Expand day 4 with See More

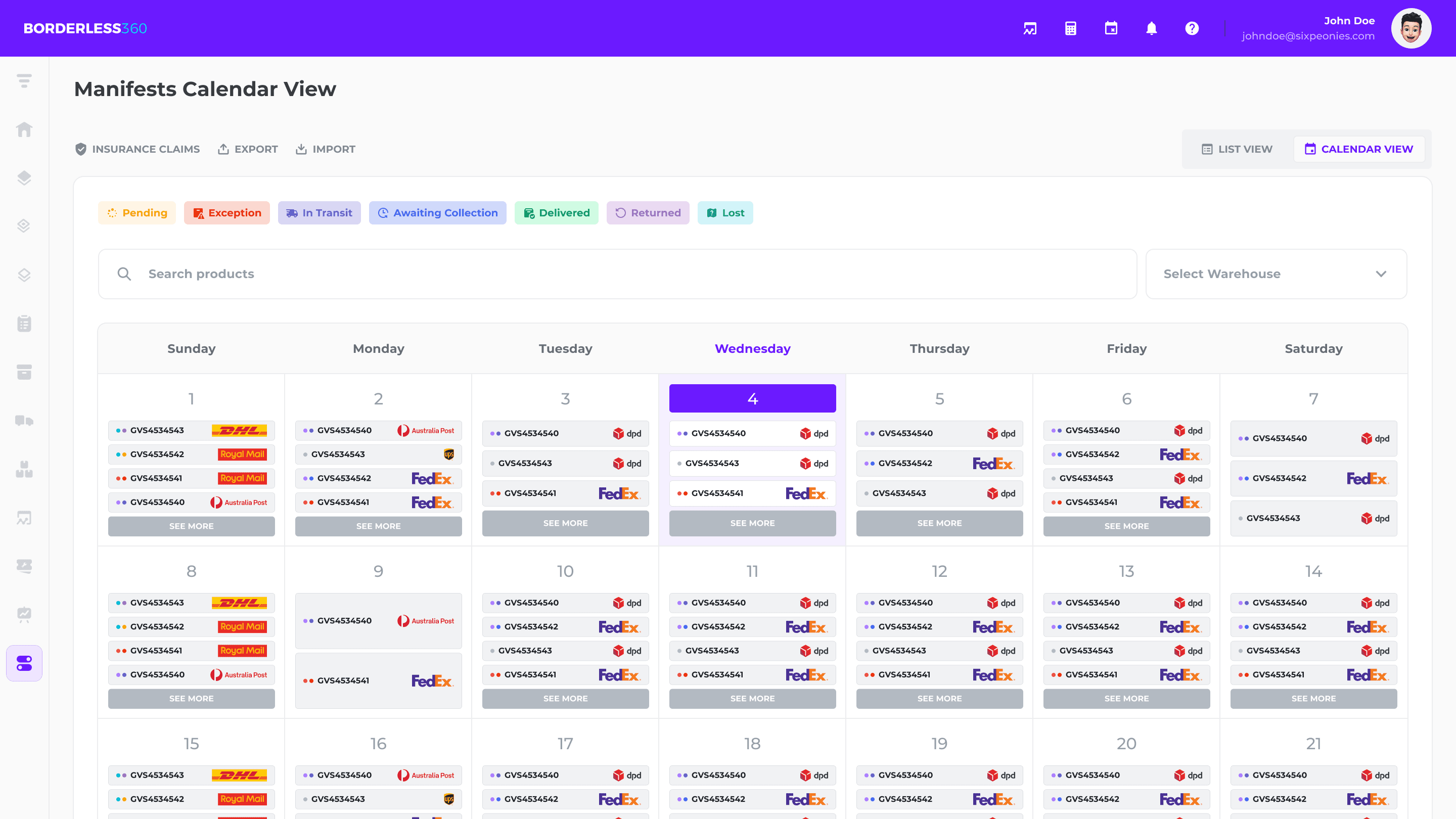(752, 523)
